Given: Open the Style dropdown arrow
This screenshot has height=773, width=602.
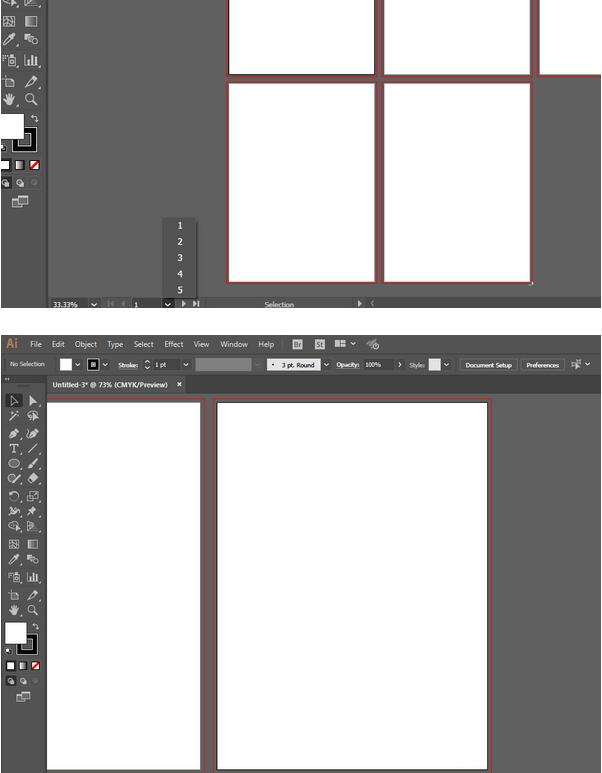Looking at the screenshot, I should point(446,365).
